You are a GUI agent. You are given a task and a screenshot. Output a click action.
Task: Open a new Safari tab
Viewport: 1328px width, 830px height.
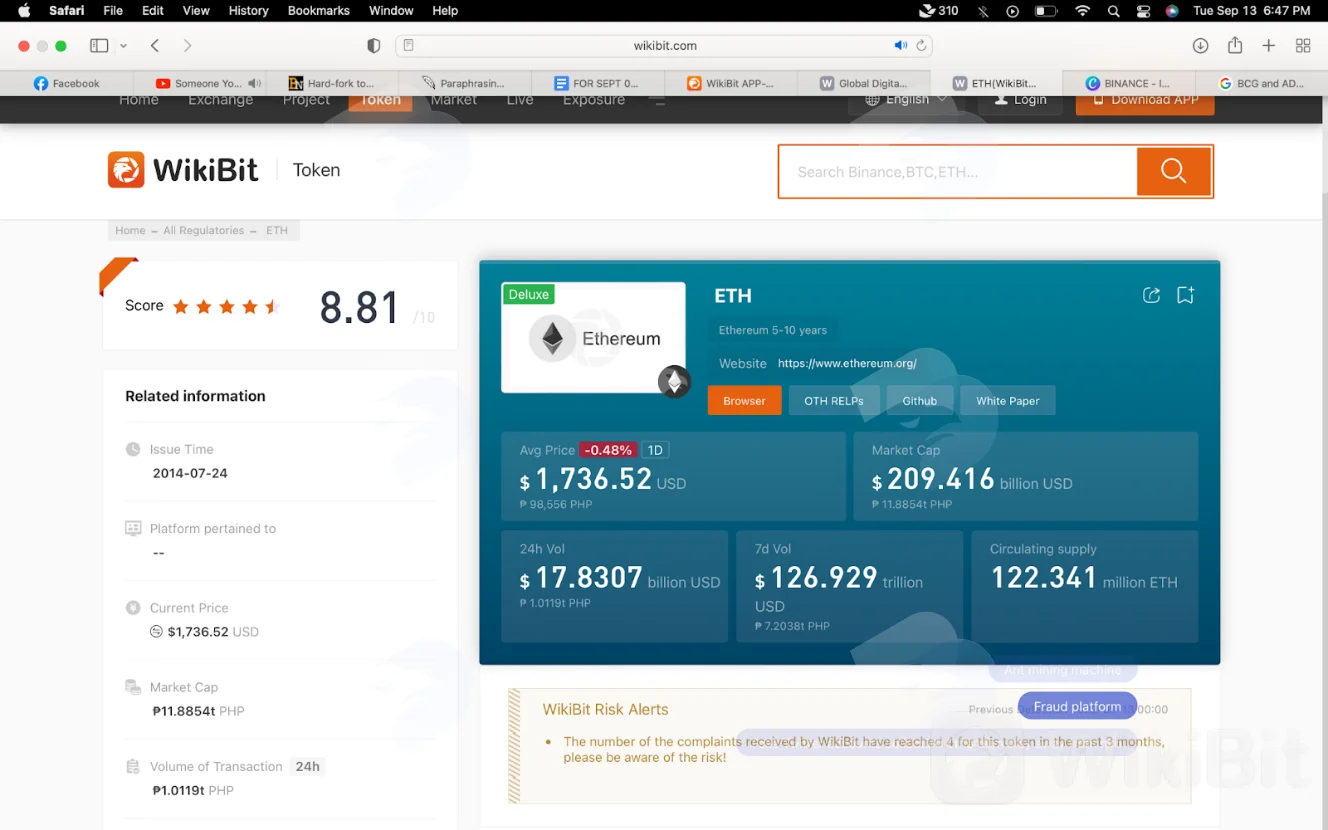(1268, 45)
